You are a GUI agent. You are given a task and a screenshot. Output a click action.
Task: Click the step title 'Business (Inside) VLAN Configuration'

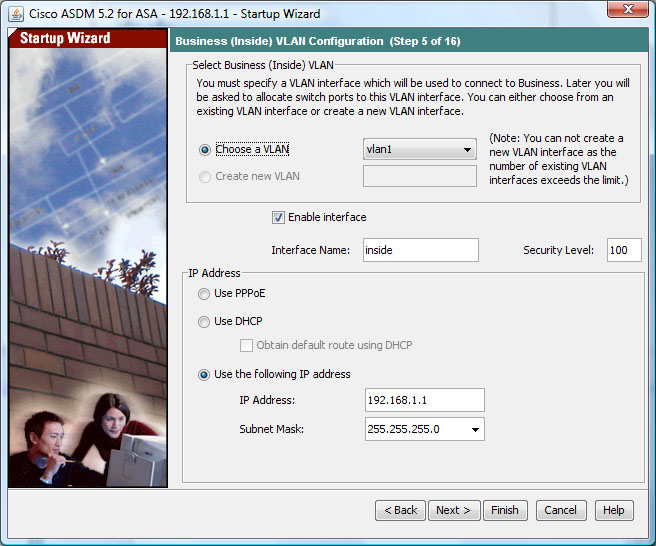coord(279,41)
